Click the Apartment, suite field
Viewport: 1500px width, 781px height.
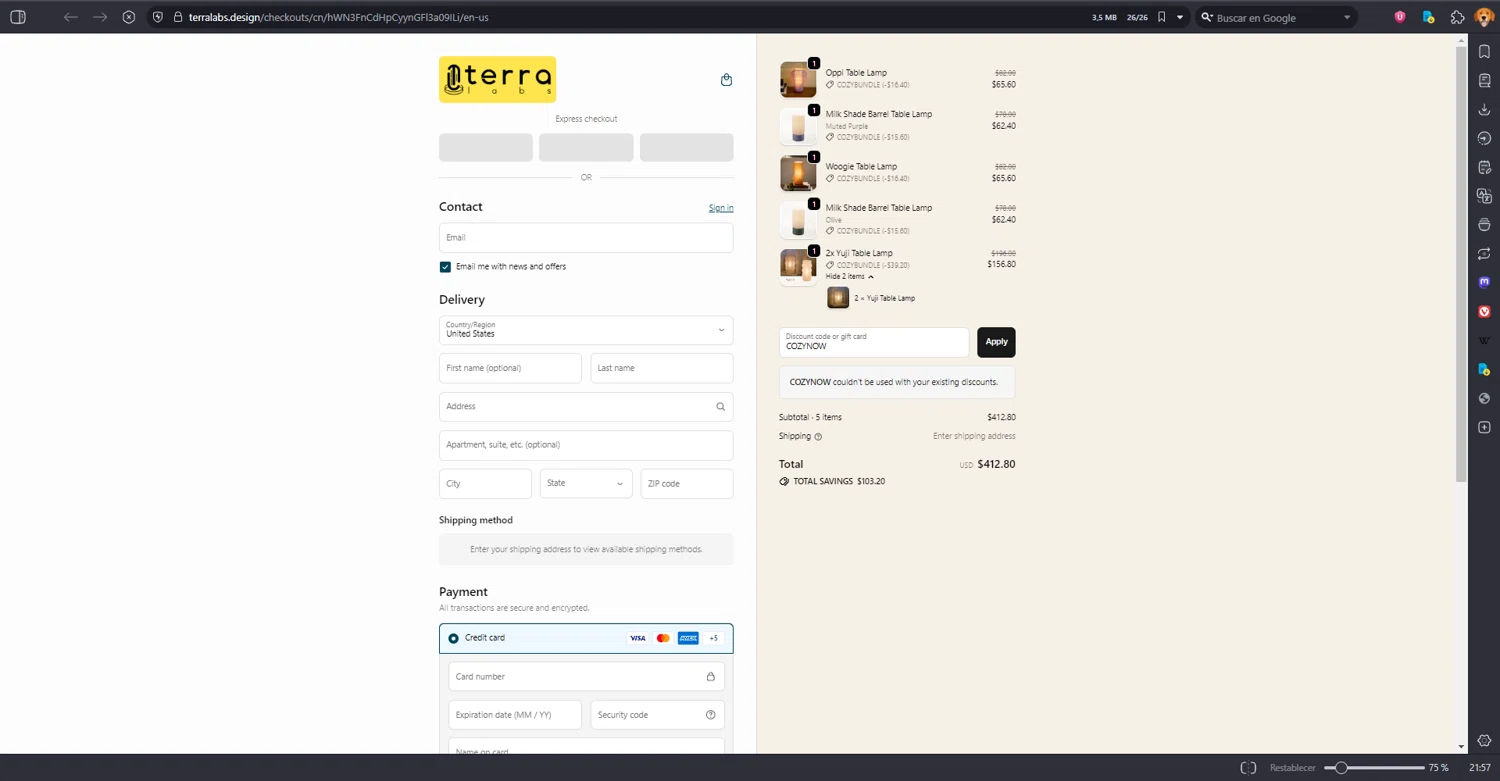tap(586, 445)
